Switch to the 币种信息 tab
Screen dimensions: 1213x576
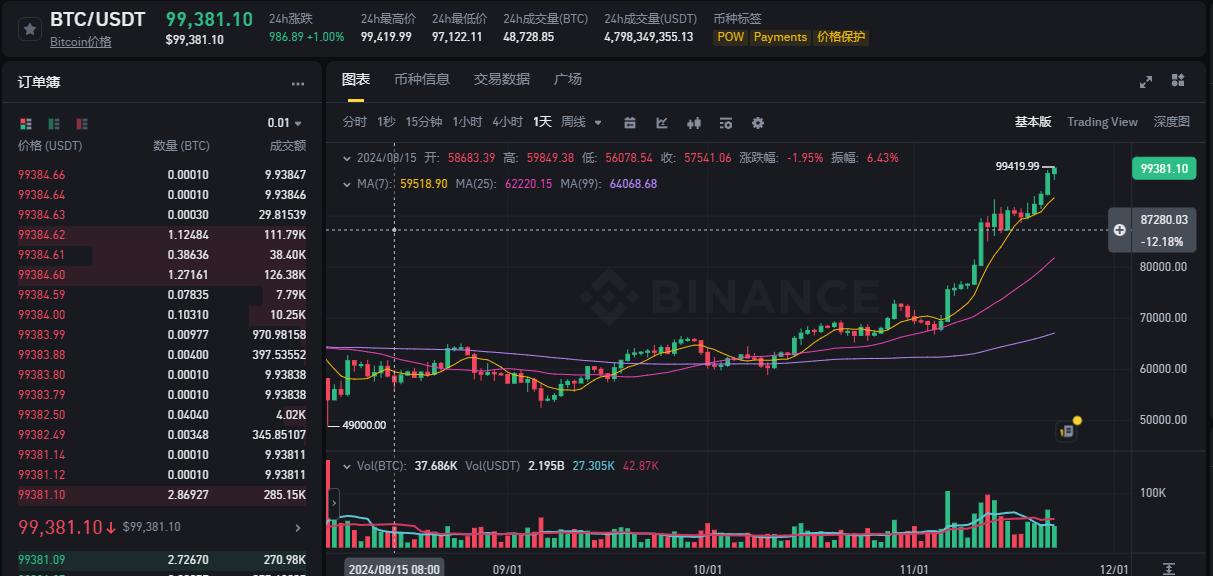422,79
